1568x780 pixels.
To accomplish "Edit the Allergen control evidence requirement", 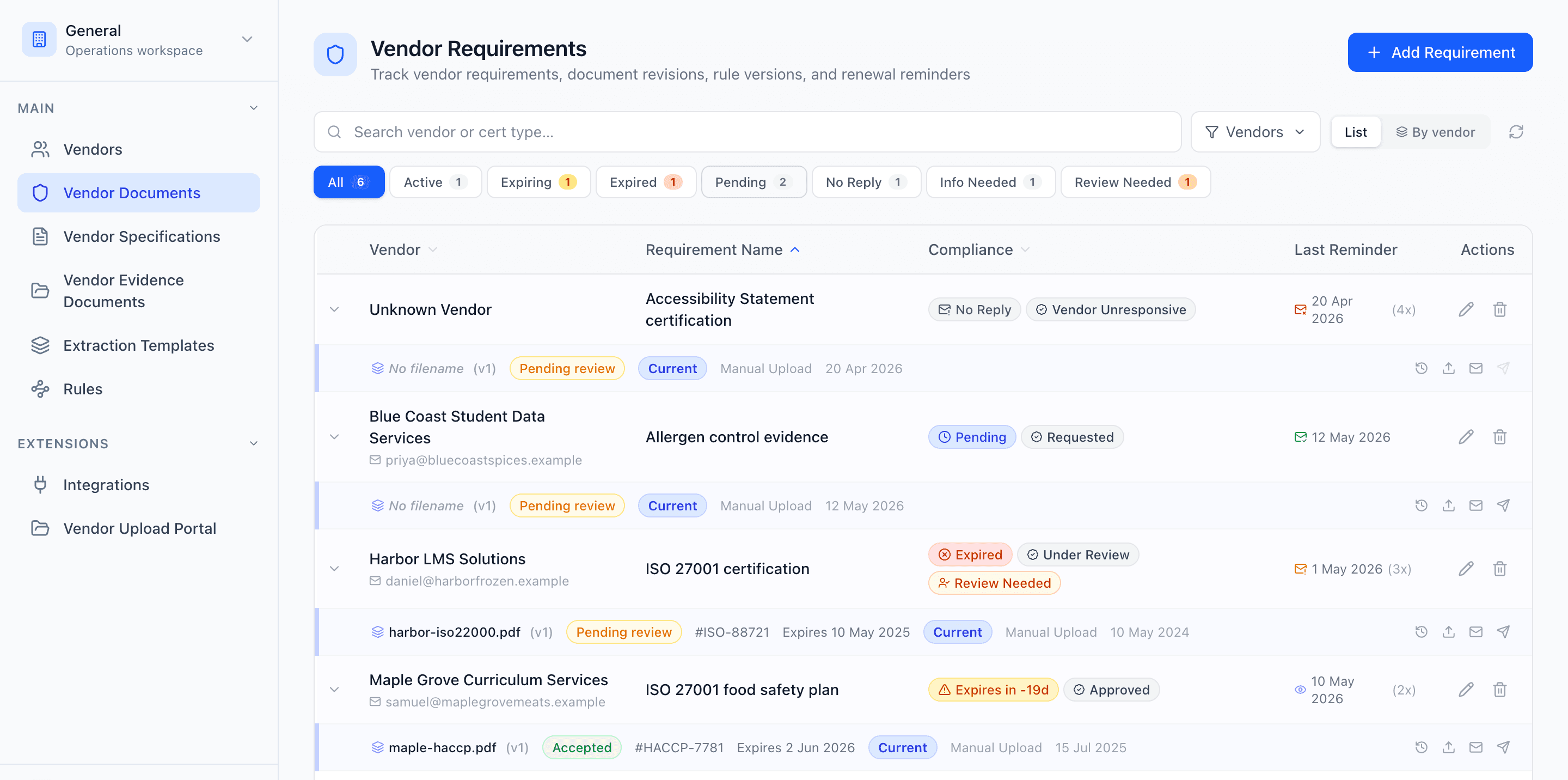I will click(x=1466, y=437).
